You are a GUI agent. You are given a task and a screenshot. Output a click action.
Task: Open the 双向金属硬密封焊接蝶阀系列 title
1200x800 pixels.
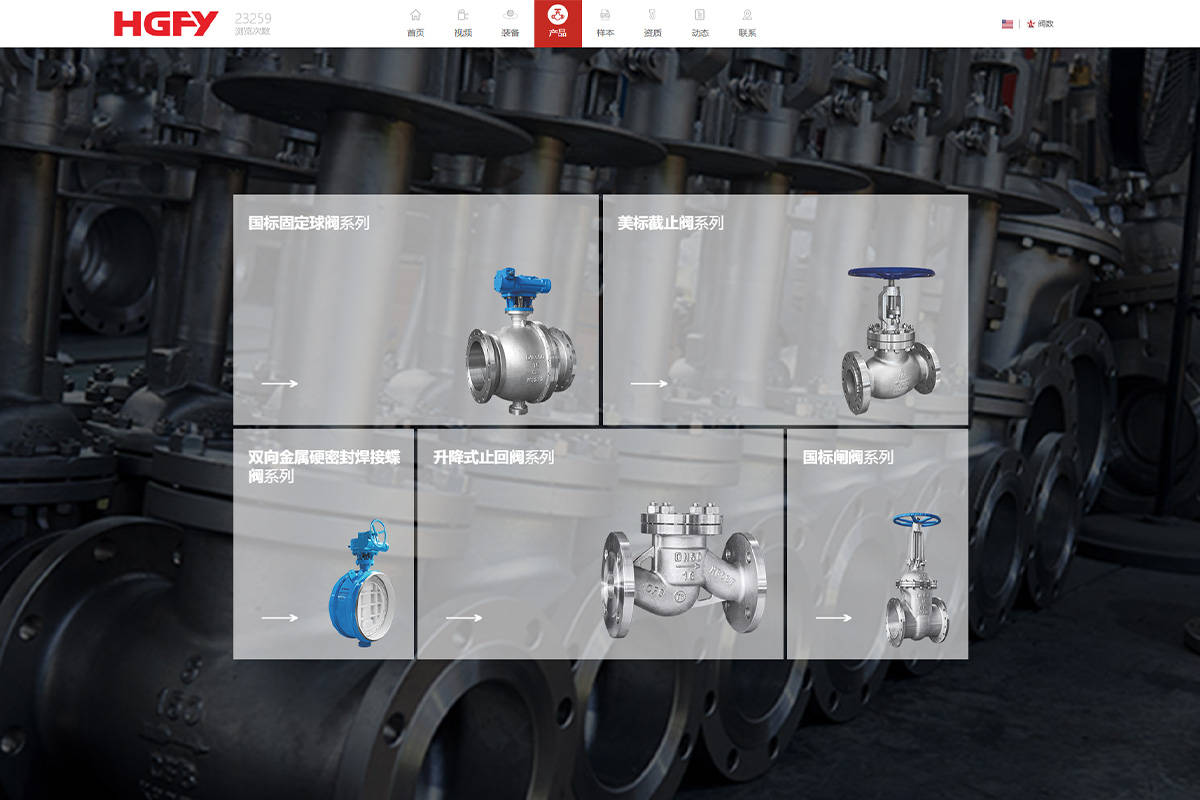324,466
